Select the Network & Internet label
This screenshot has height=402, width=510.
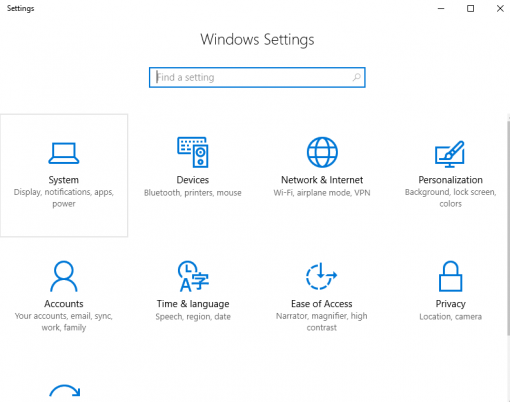[x=322, y=180]
